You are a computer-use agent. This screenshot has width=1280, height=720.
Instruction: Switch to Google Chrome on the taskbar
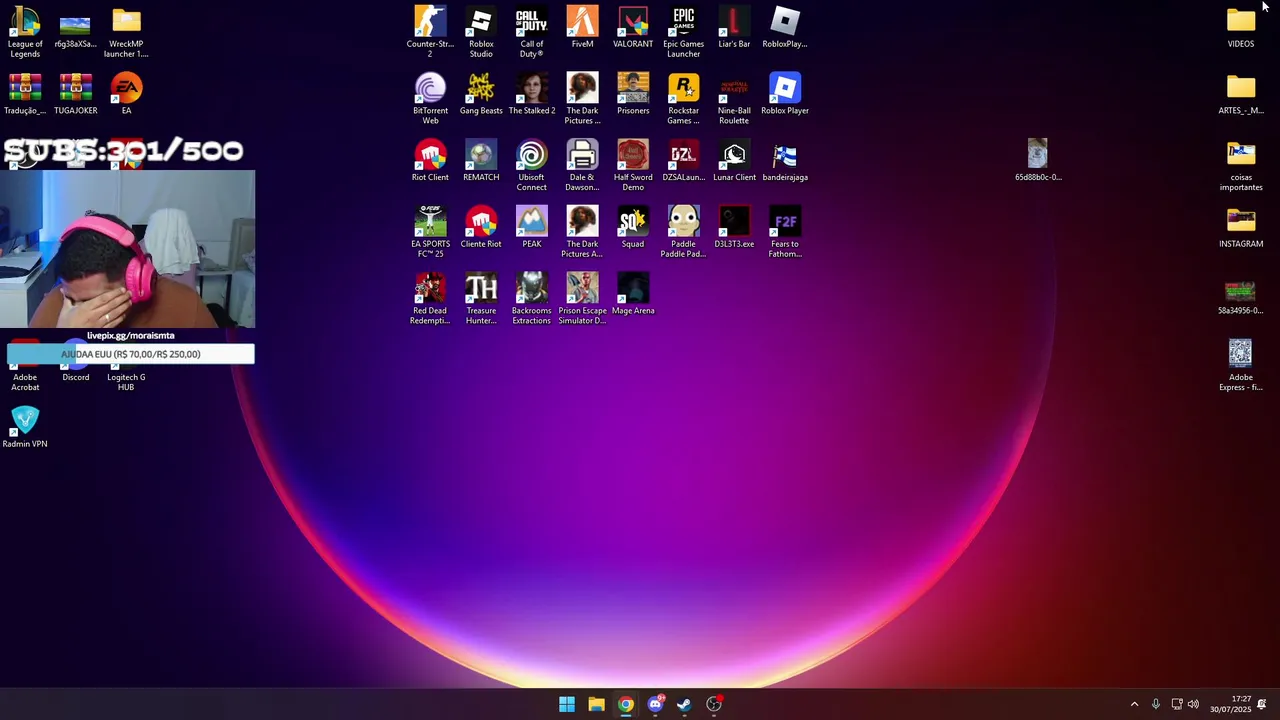[x=626, y=704]
